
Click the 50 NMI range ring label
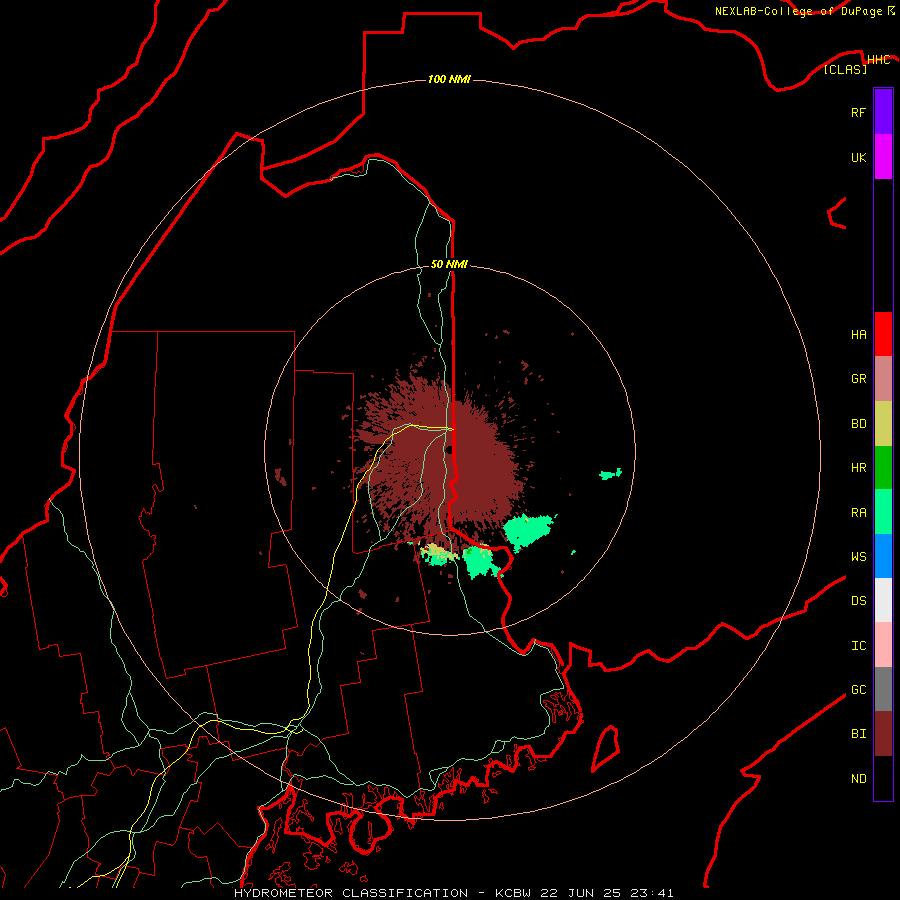(449, 264)
